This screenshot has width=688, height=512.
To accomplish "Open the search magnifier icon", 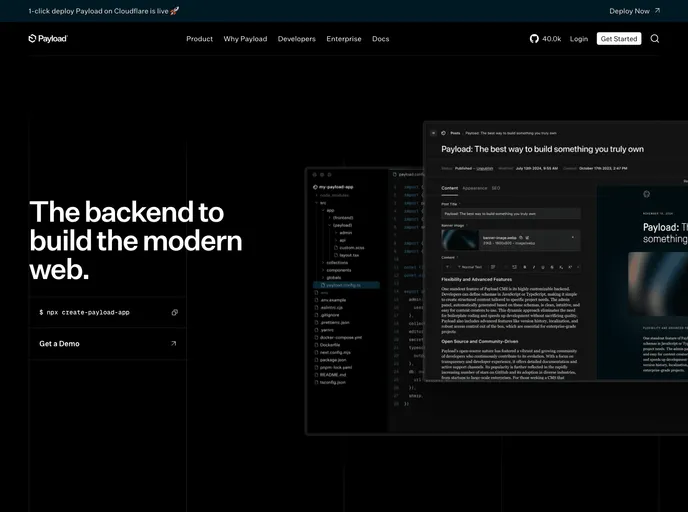I will tap(655, 39).
